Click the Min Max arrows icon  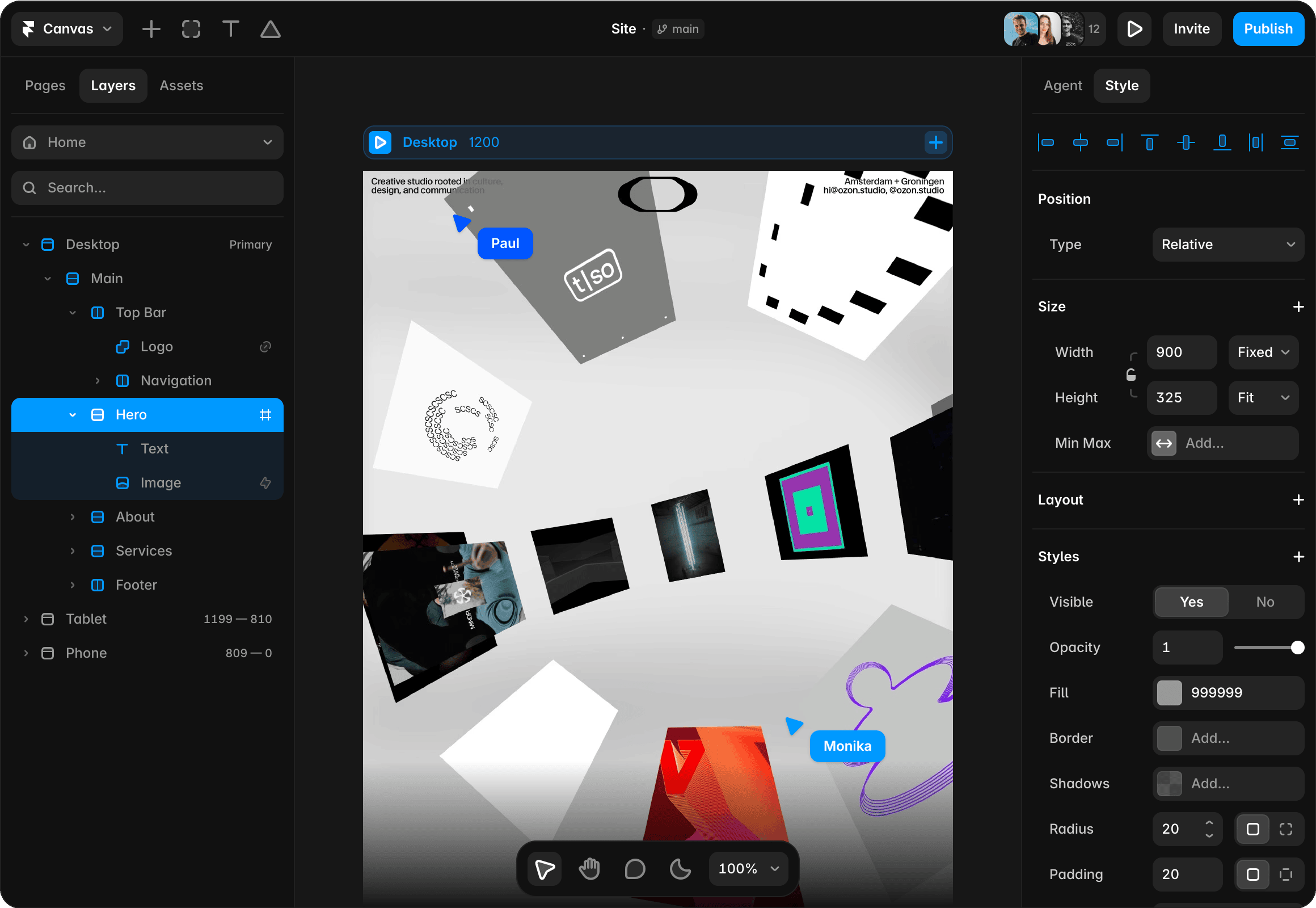(1163, 443)
